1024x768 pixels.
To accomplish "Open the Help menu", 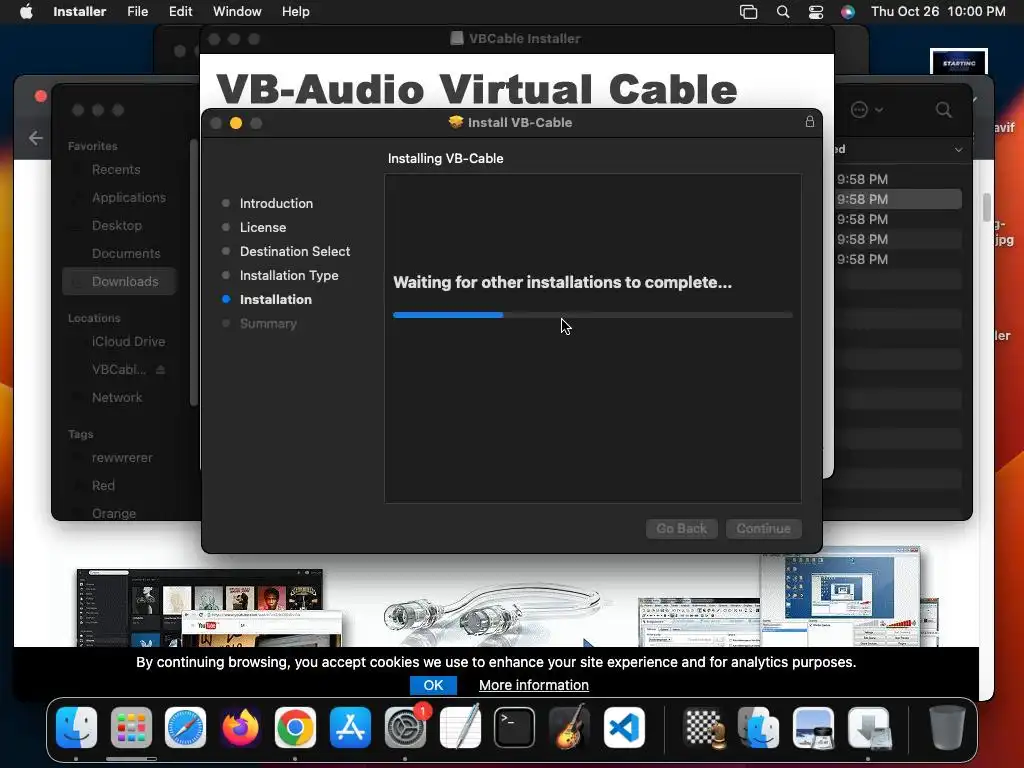I will [x=295, y=11].
